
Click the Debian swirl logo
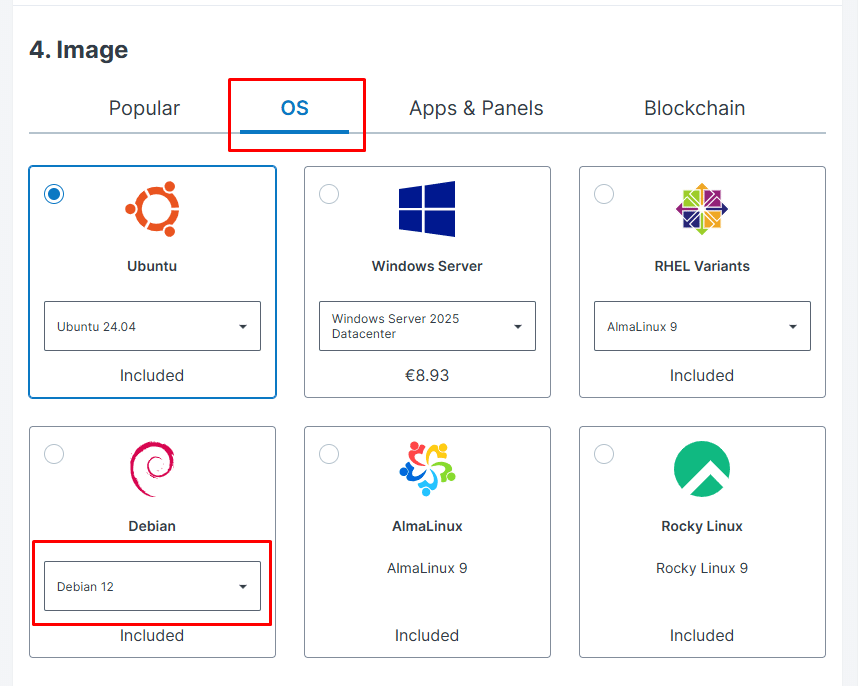(152, 469)
